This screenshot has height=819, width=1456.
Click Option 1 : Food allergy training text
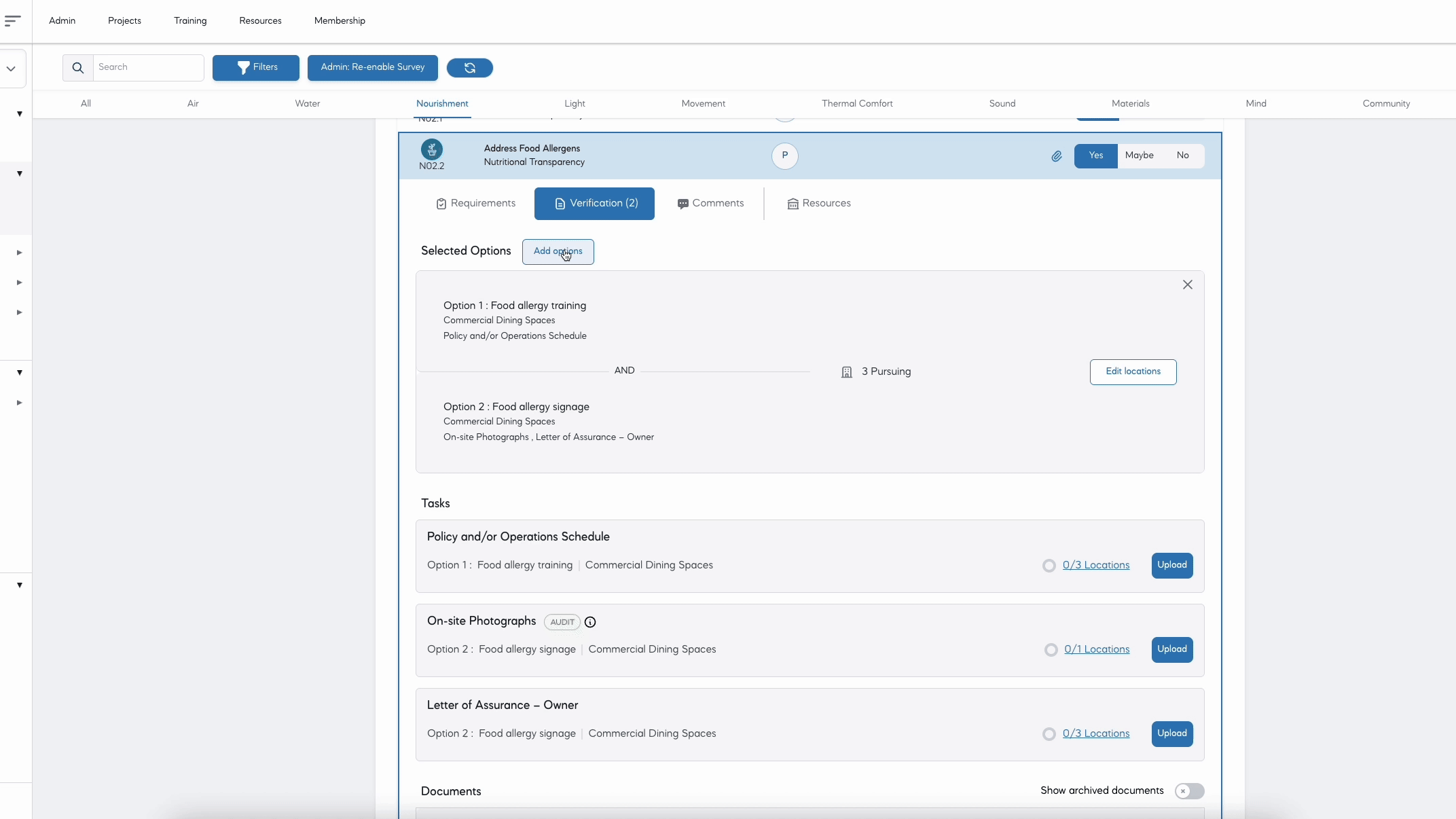coord(515,306)
